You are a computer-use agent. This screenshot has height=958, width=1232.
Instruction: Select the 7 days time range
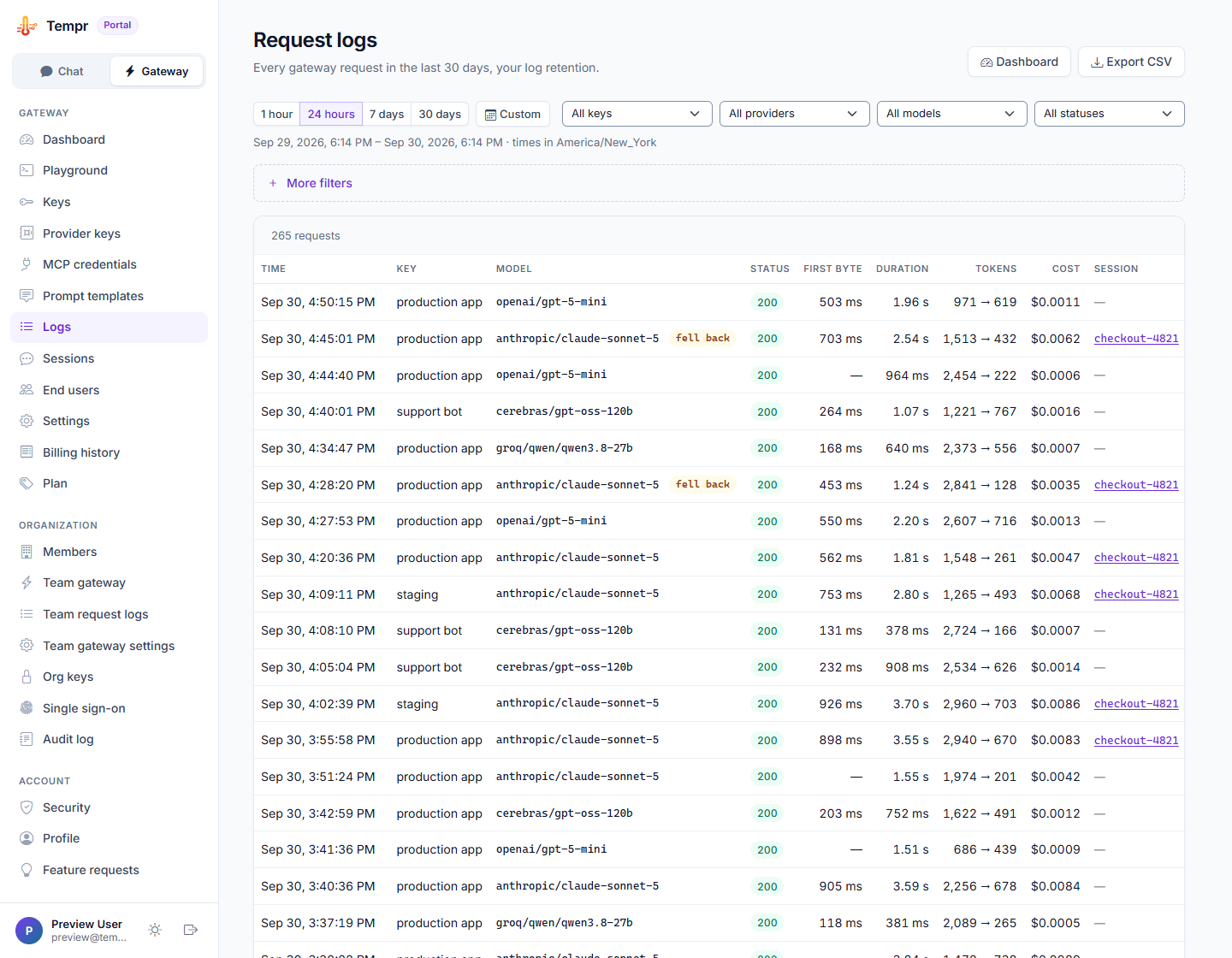[387, 114]
